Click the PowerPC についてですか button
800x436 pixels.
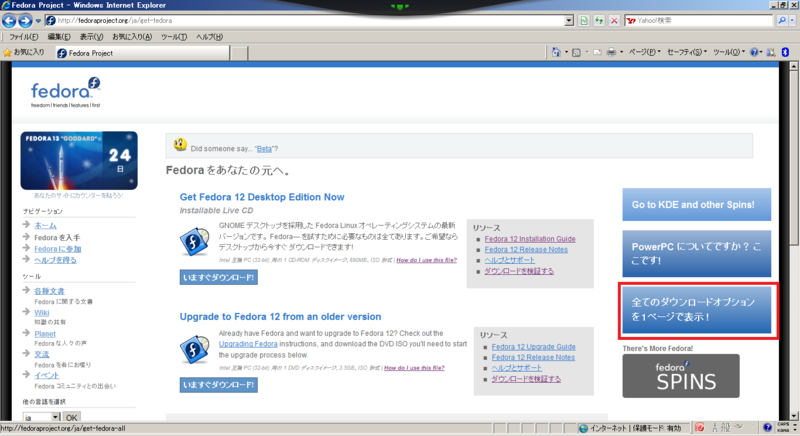click(x=696, y=253)
